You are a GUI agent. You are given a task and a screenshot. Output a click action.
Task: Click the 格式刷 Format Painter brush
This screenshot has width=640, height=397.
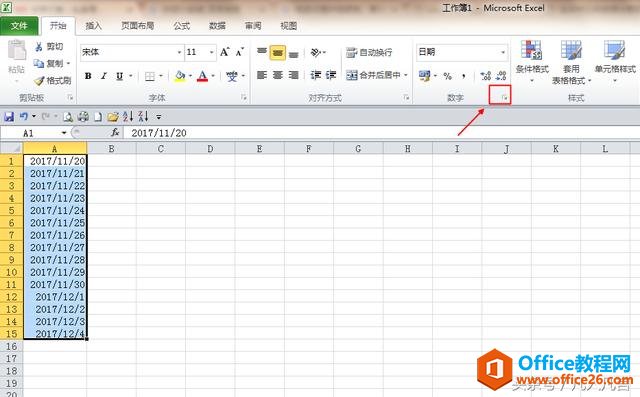click(x=53, y=81)
